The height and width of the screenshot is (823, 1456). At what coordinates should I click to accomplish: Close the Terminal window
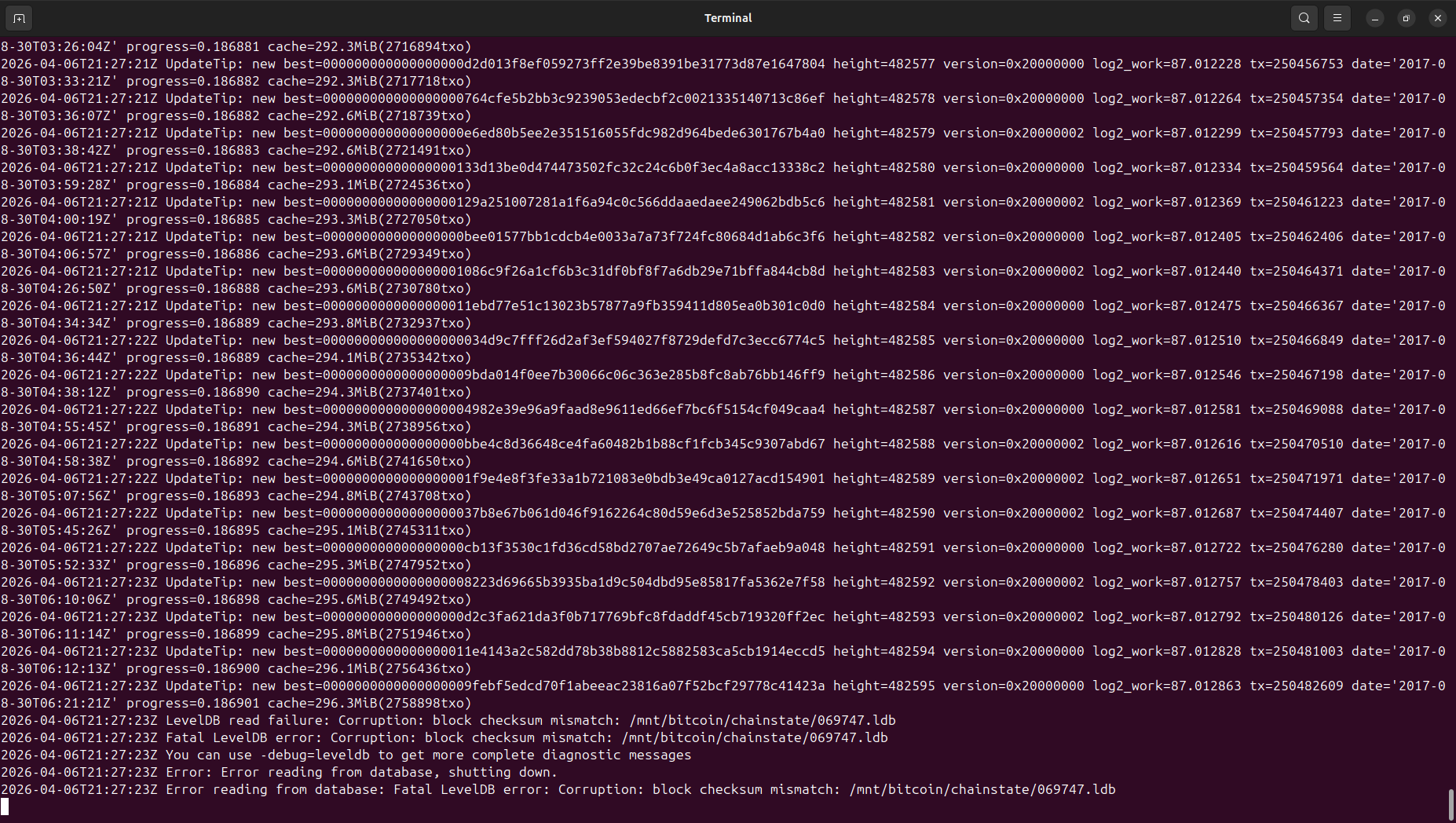1437,18
